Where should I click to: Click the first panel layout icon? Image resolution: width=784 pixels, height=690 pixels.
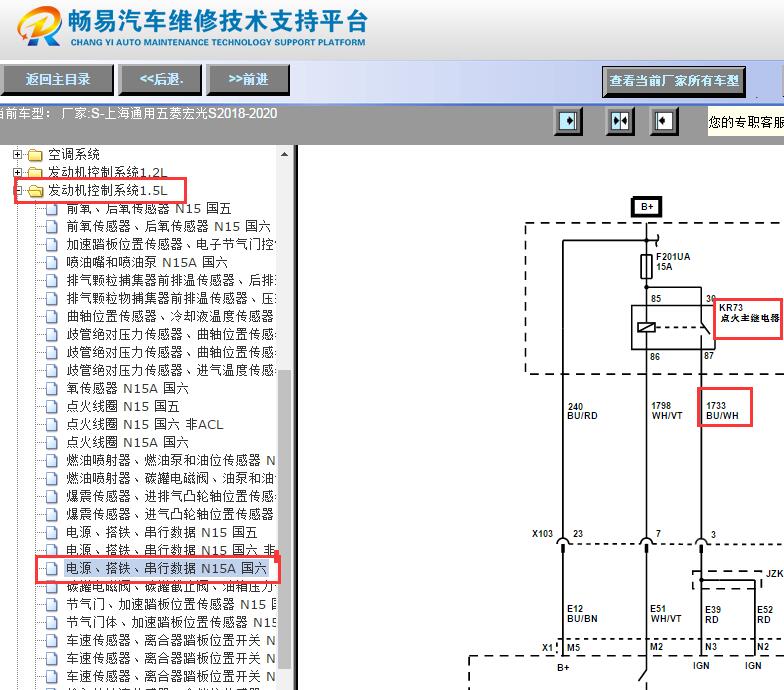pyautogui.click(x=568, y=122)
